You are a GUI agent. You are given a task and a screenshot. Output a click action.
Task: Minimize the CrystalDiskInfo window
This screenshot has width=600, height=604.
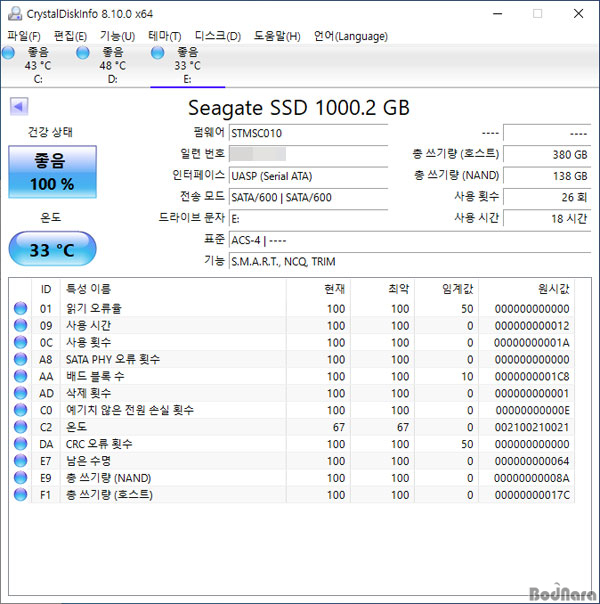point(498,14)
